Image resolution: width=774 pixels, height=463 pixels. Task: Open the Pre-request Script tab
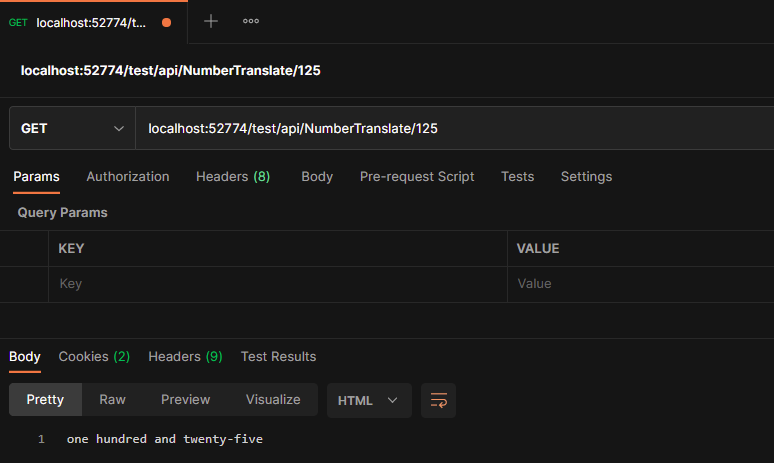point(417,176)
